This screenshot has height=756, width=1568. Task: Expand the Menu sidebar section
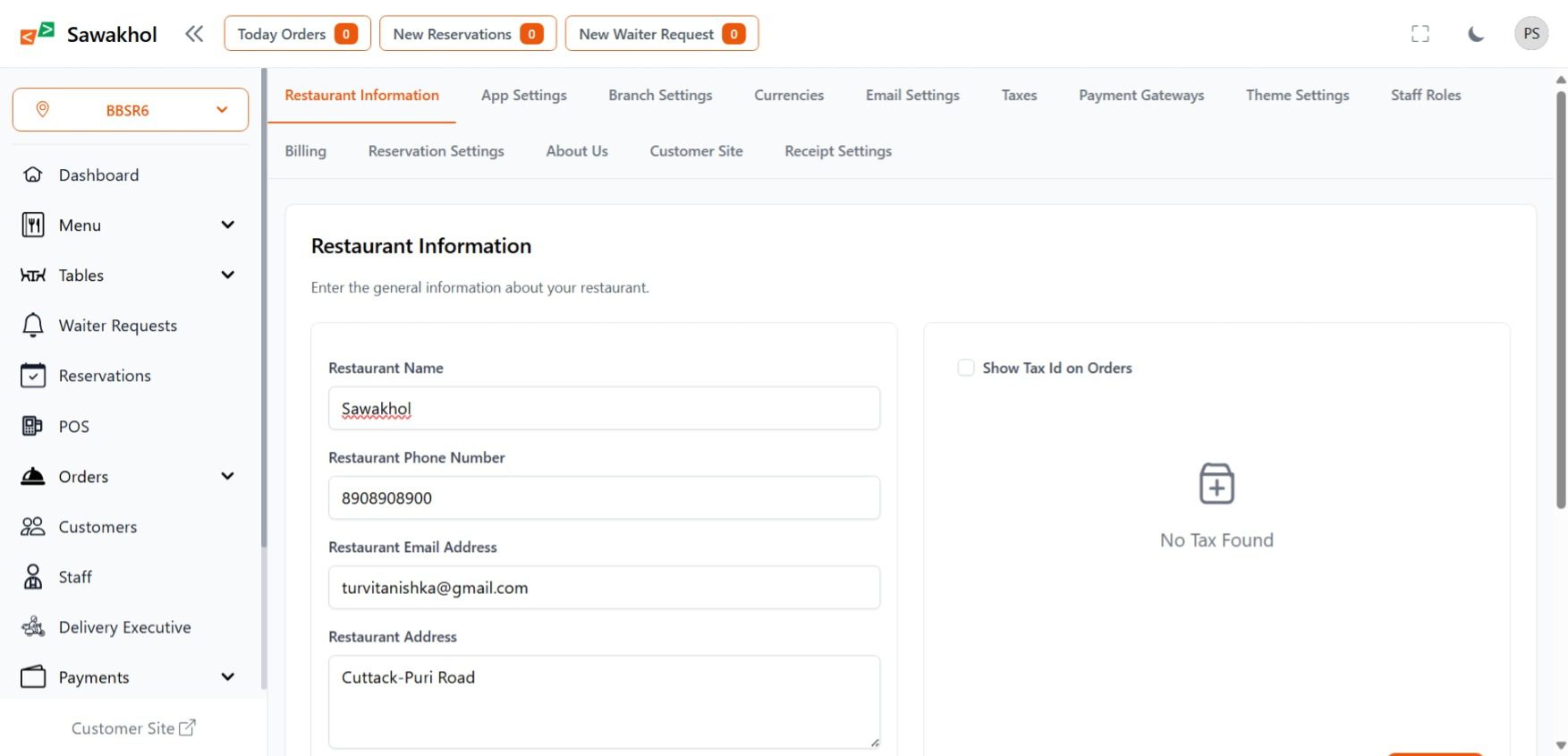[227, 225]
